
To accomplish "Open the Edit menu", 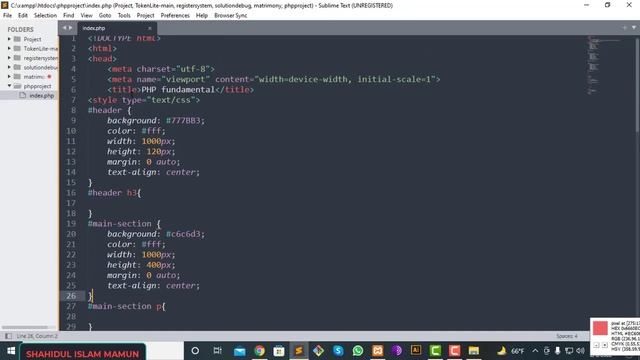I will [23, 16].
